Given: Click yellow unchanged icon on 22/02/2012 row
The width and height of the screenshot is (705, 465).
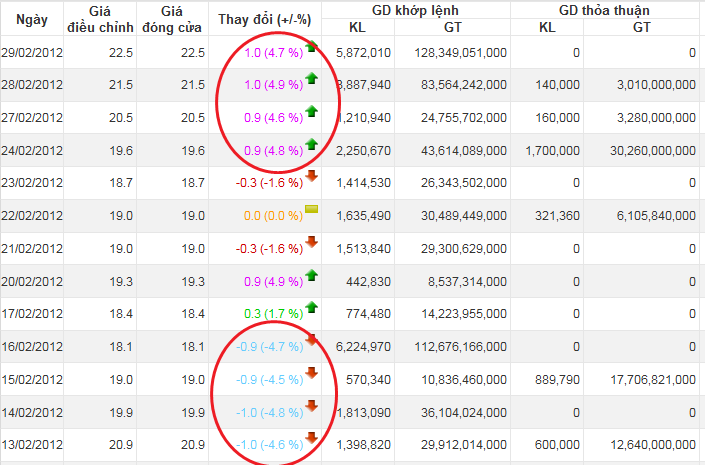Looking at the screenshot, I should [312, 209].
